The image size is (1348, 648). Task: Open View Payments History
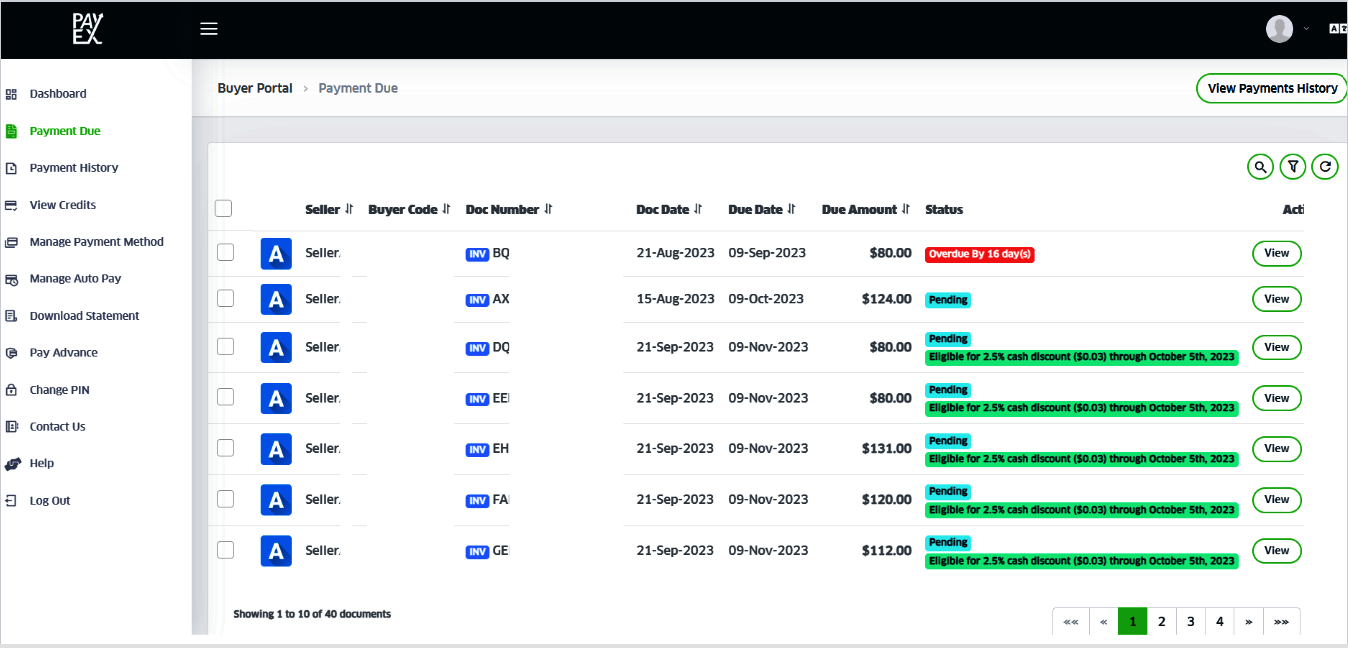point(1271,88)
